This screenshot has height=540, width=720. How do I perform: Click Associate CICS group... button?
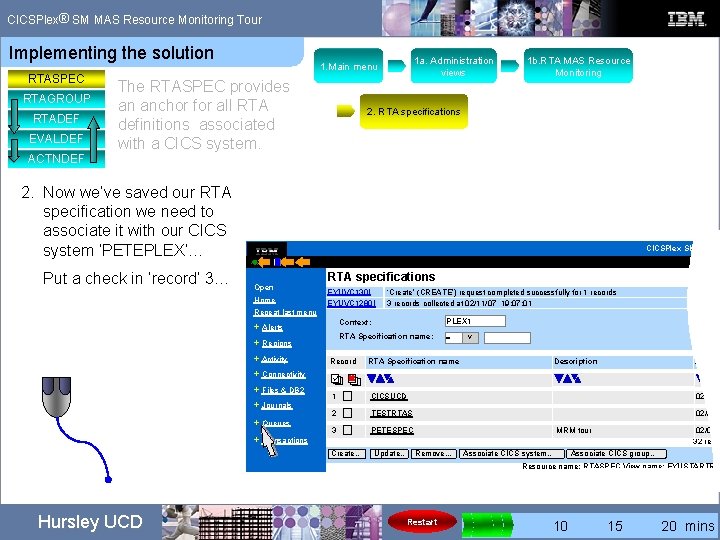(x=616, y=454)
